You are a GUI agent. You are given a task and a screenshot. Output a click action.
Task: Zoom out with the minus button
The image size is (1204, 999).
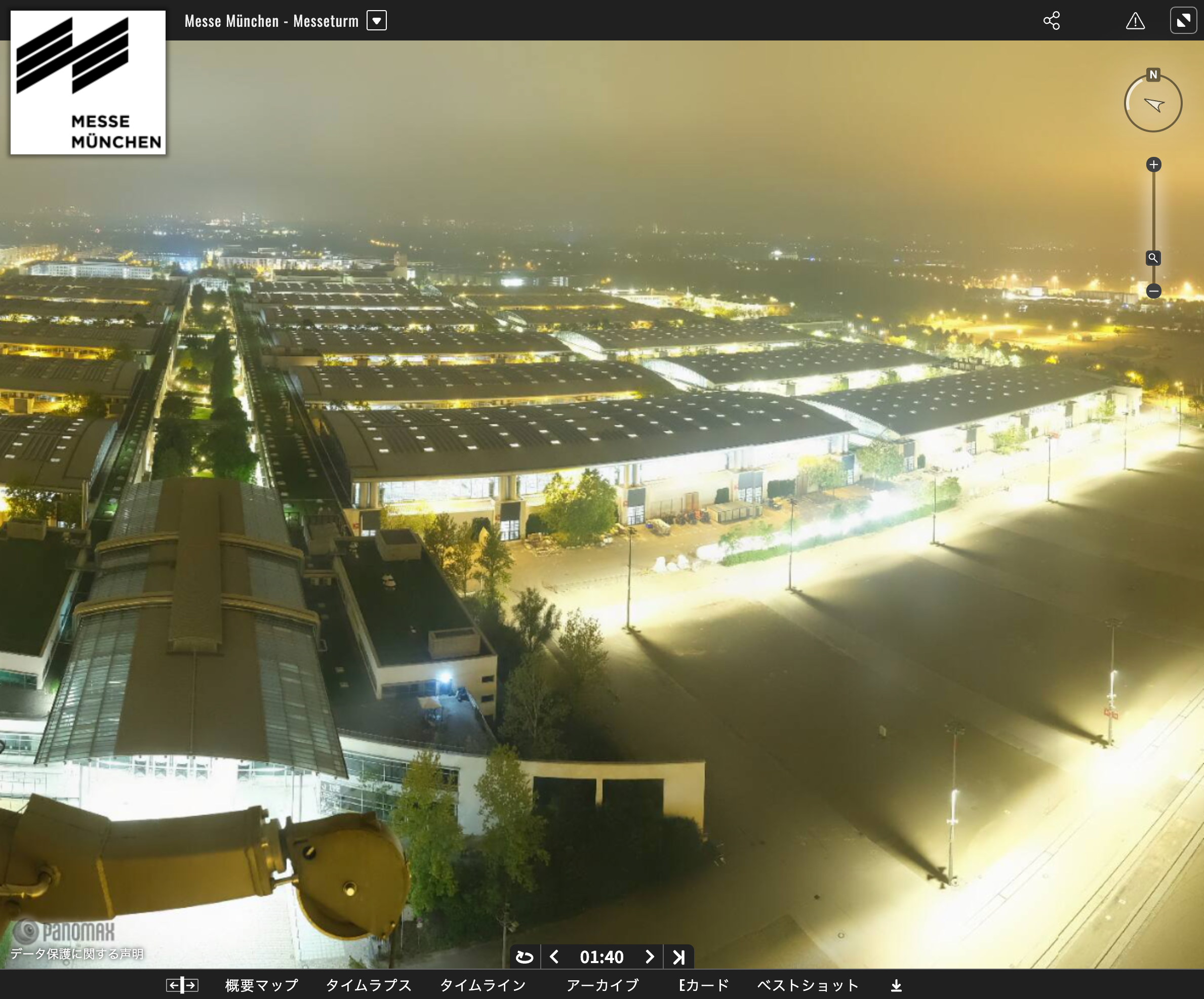1153,291
